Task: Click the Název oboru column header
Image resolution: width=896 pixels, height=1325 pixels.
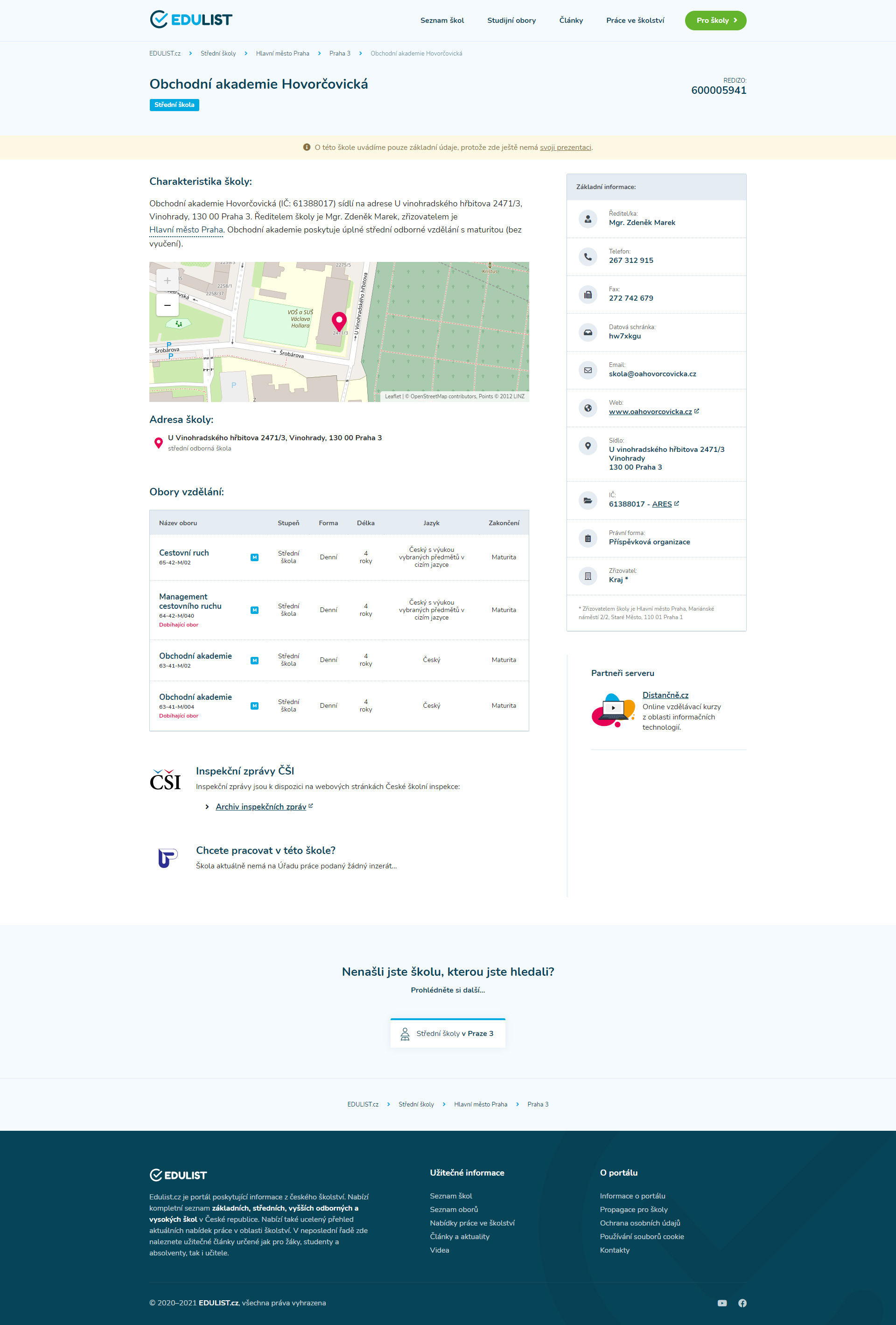Action: point(178,523)
